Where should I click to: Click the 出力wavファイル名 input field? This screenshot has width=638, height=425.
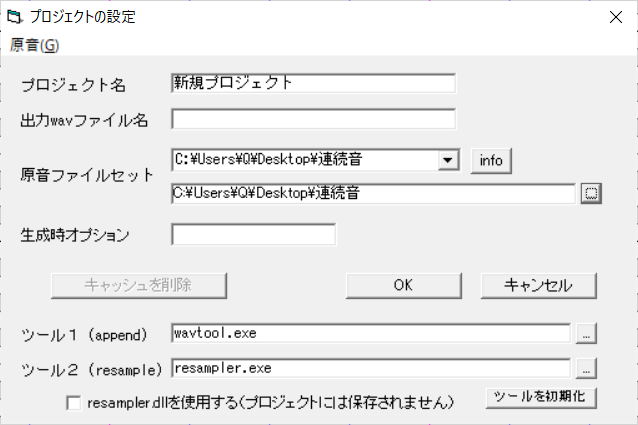[313, 119]
